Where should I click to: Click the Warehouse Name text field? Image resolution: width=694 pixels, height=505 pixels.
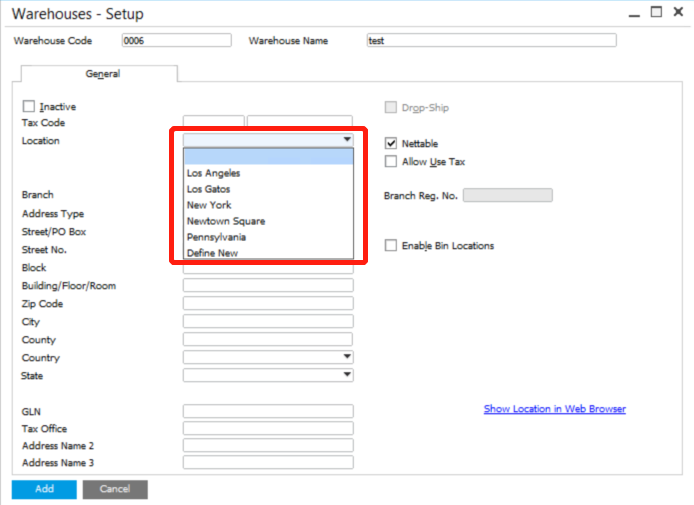tap(490, 41)
